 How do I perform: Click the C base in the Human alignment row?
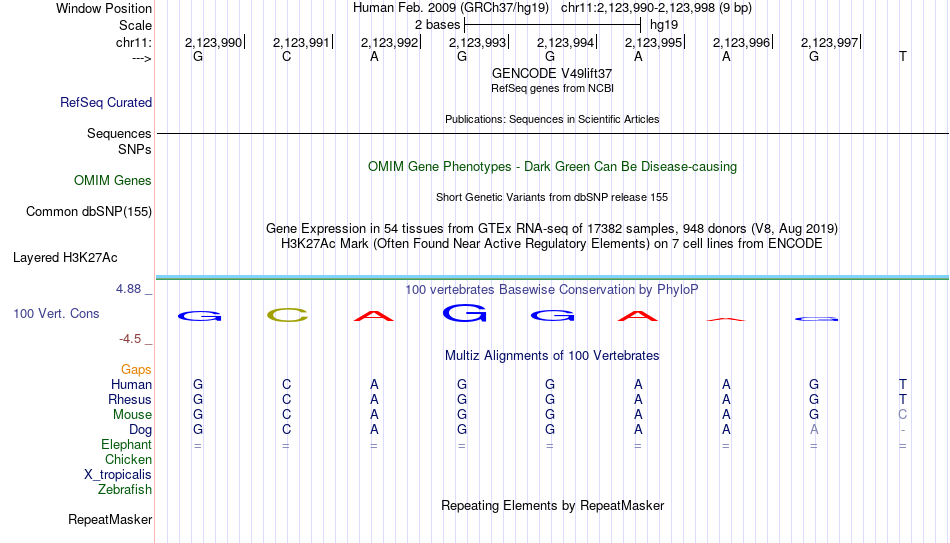(287, 384)
